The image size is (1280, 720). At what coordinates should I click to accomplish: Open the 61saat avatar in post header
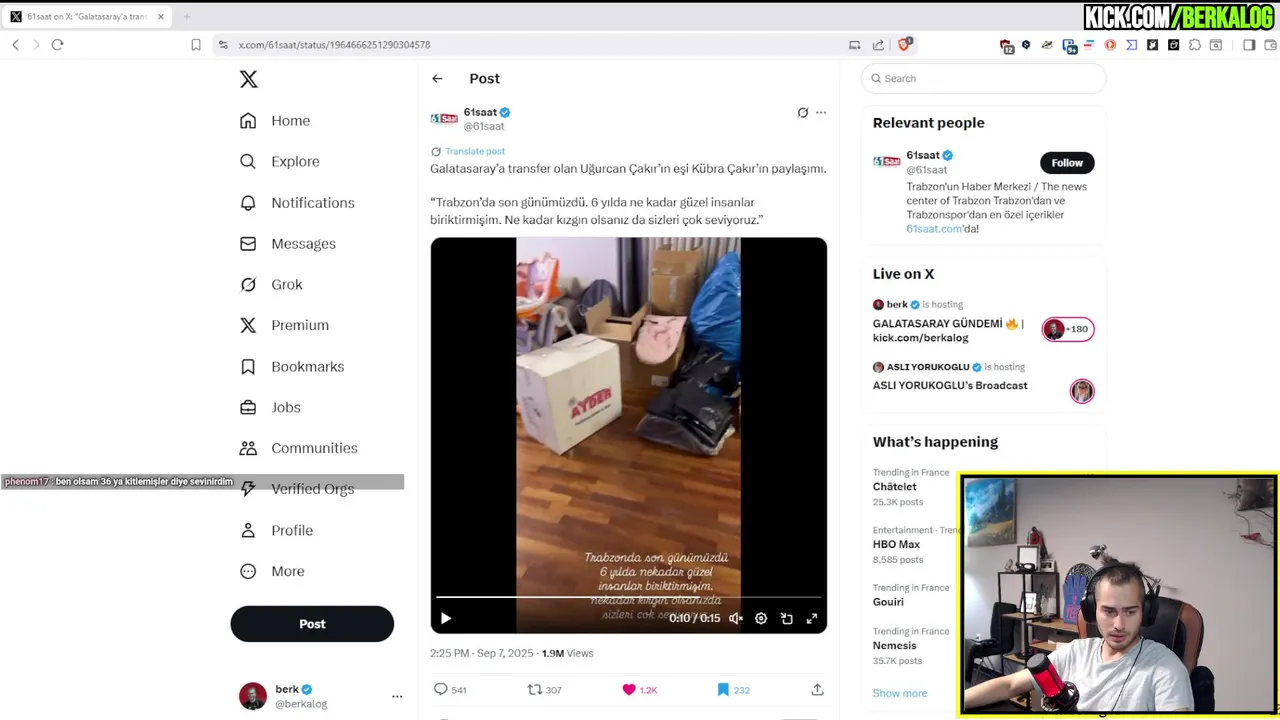tap(444, 119)
